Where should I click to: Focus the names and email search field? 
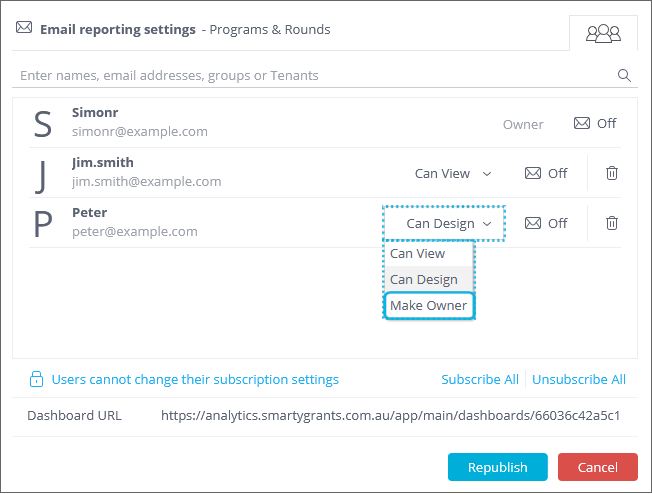(310, 75)
